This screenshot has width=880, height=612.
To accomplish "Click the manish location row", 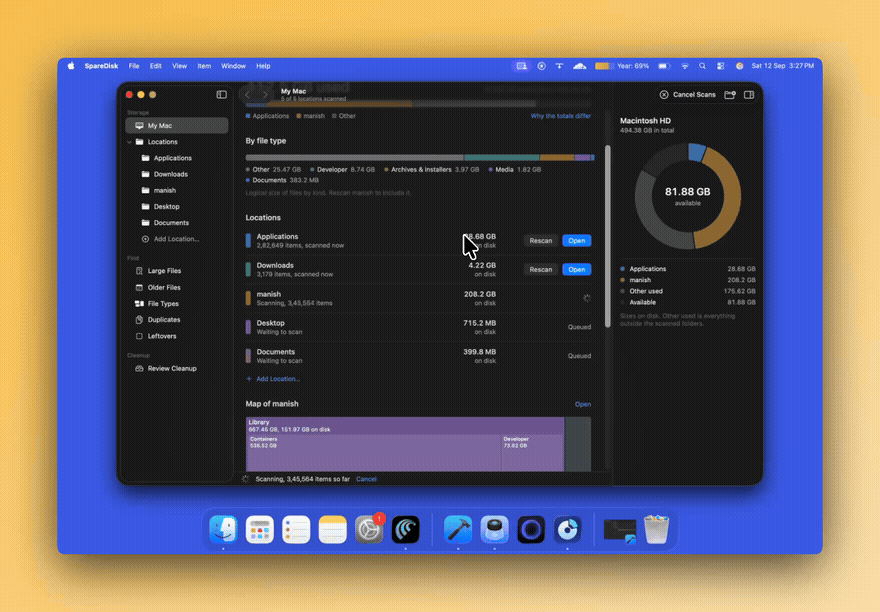I will (x=418, y=298).
